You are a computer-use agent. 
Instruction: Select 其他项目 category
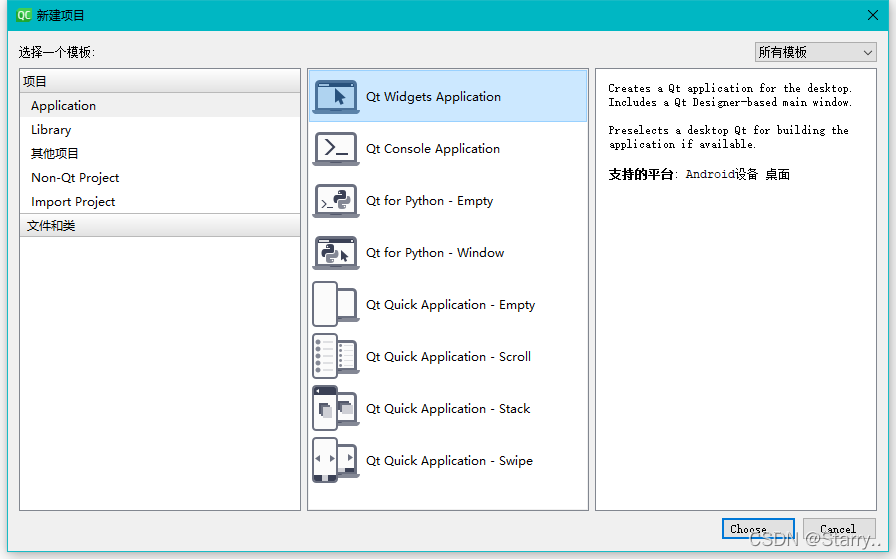pyautogui.click(x=159, y=154)
